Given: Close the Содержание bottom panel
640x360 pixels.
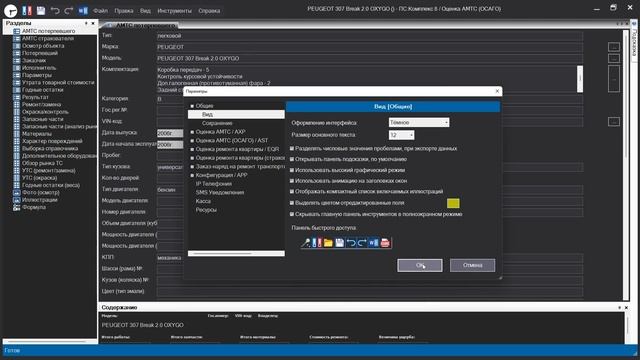Looking at the screenshot, I should 626,307.
